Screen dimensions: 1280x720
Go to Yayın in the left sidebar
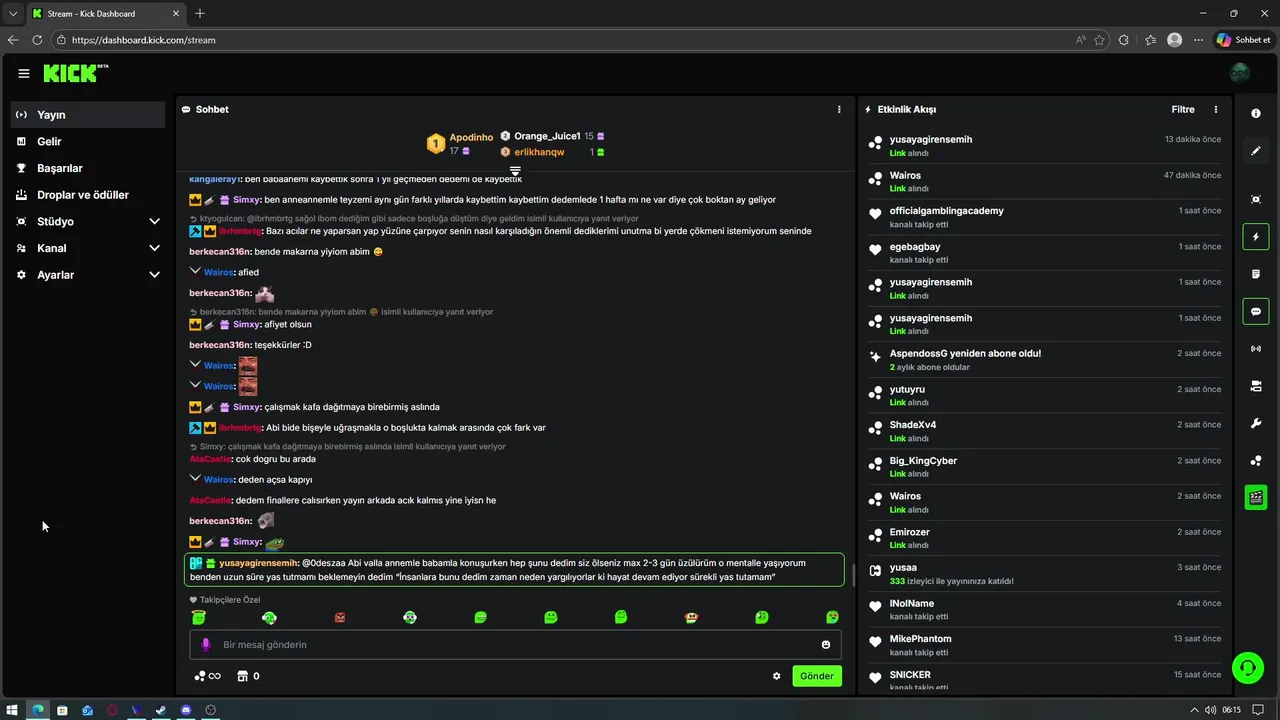(x=88, y=115)
